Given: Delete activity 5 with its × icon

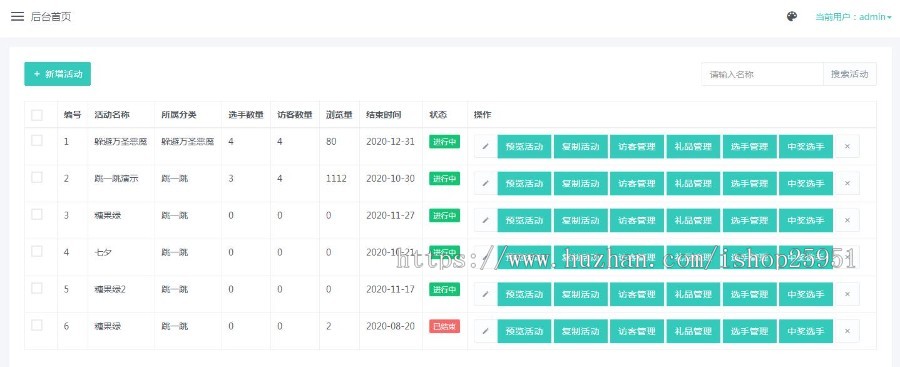Looking at the screenshot, I should 847,294.
